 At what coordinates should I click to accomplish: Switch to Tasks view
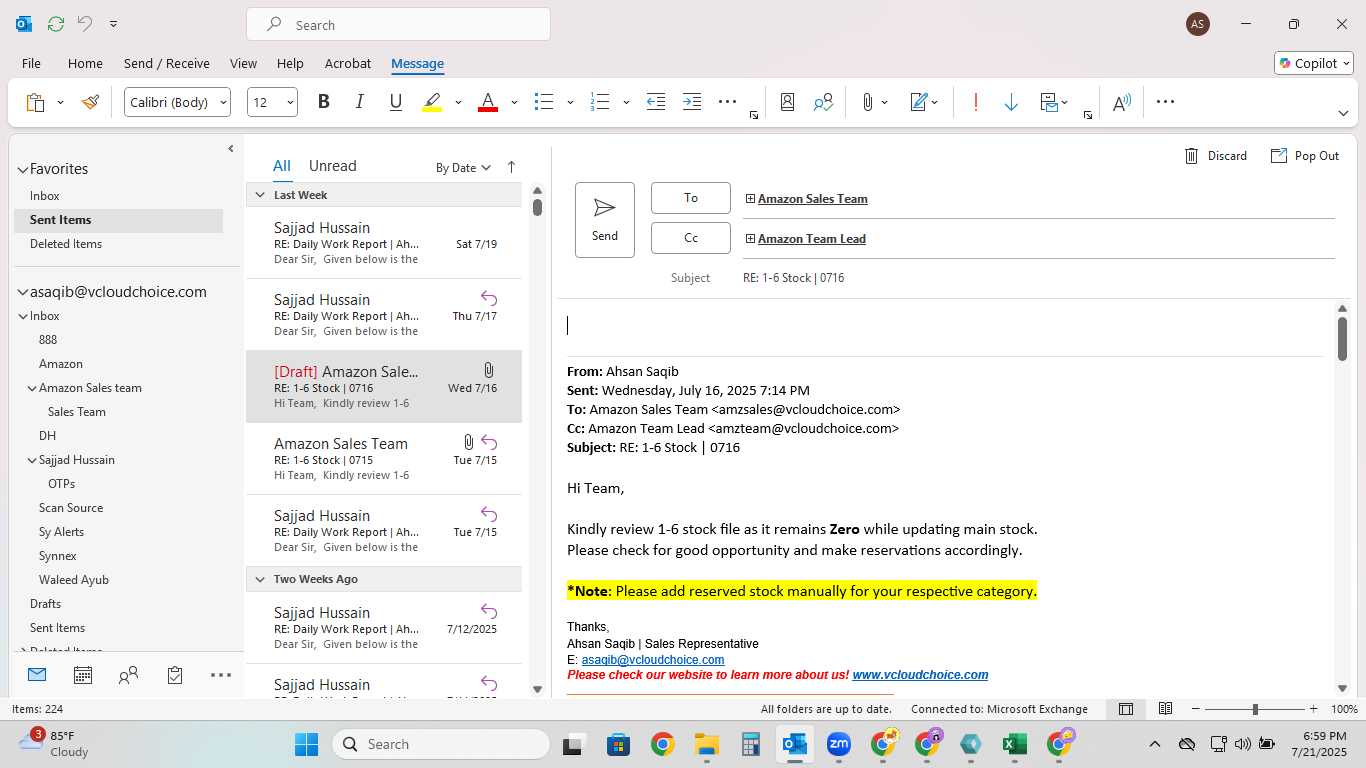click(175, 676)
